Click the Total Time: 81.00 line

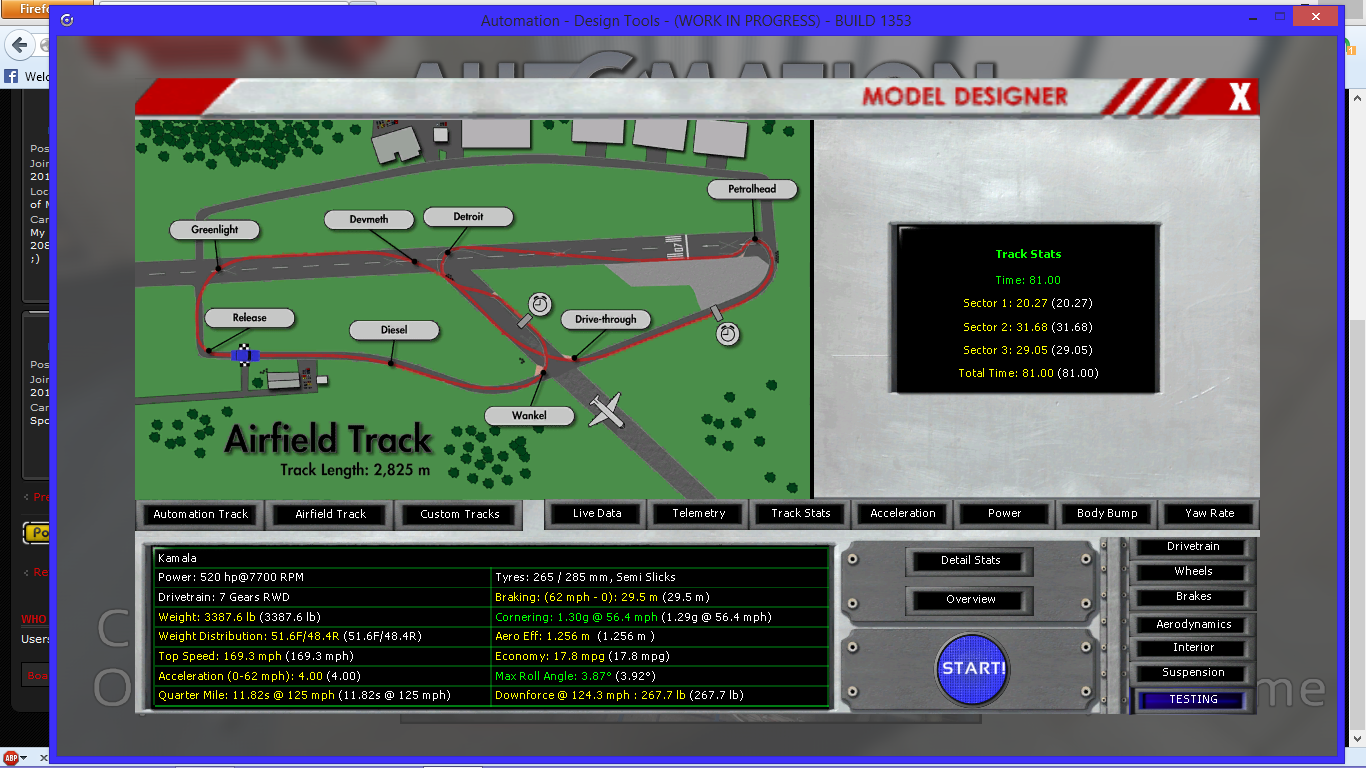(1028, 373)
